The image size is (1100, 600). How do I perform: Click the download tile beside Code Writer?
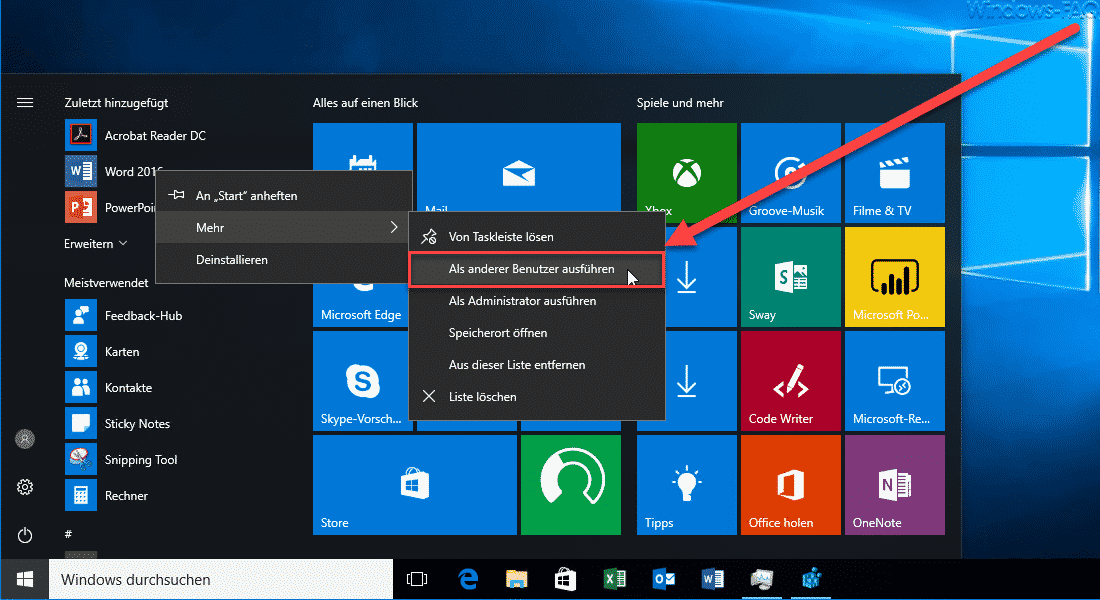click(701, 380)
